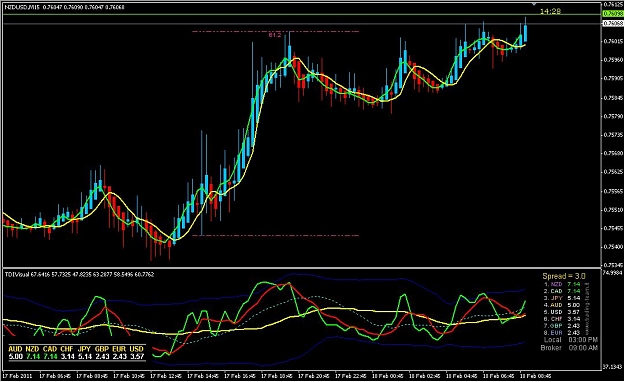Click the NZDUSD,M15 chart title label
This screenshot has height=382, width=625.
(22, 7)
